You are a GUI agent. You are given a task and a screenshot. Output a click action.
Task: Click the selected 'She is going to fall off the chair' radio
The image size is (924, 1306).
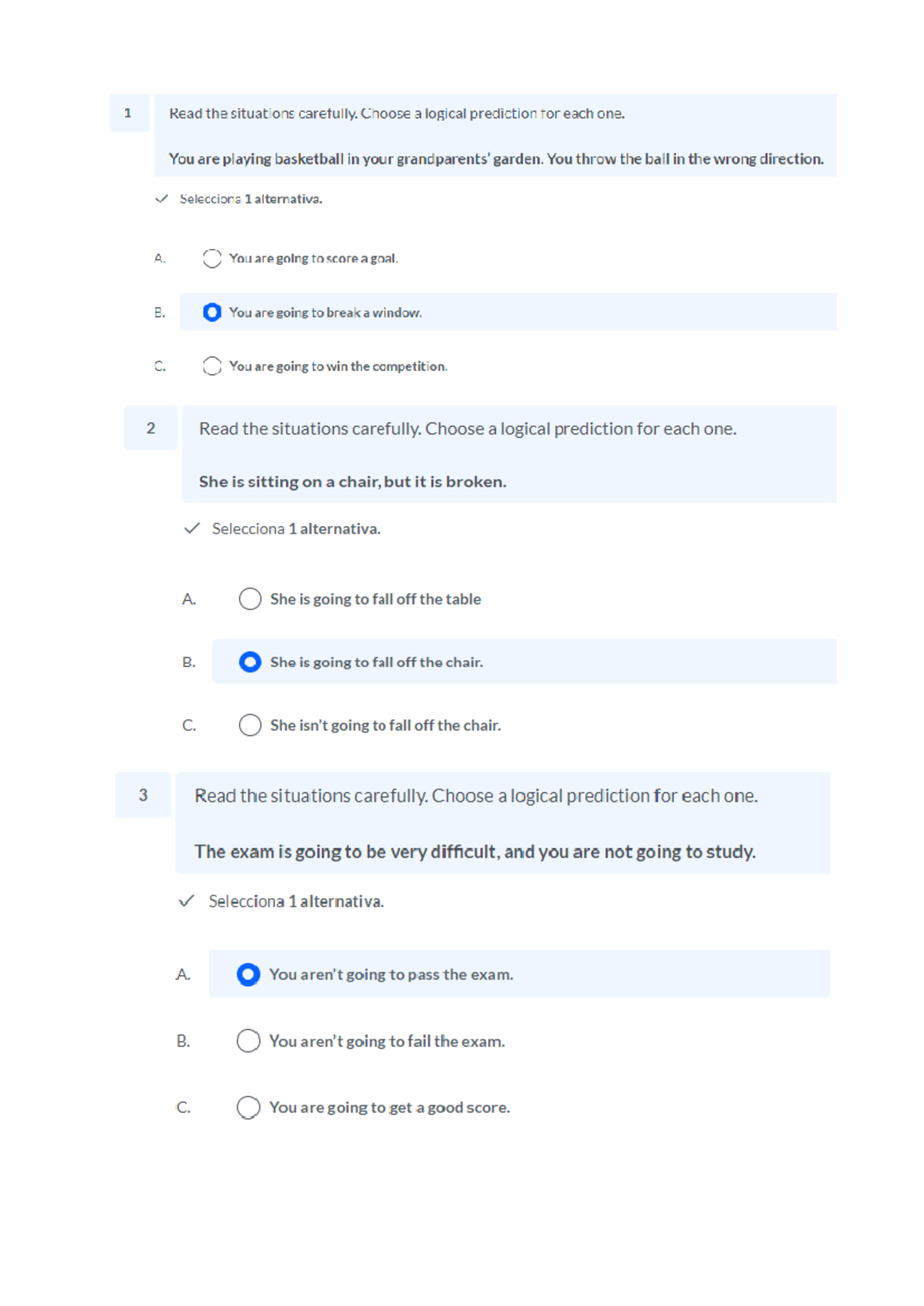(249, 661)
